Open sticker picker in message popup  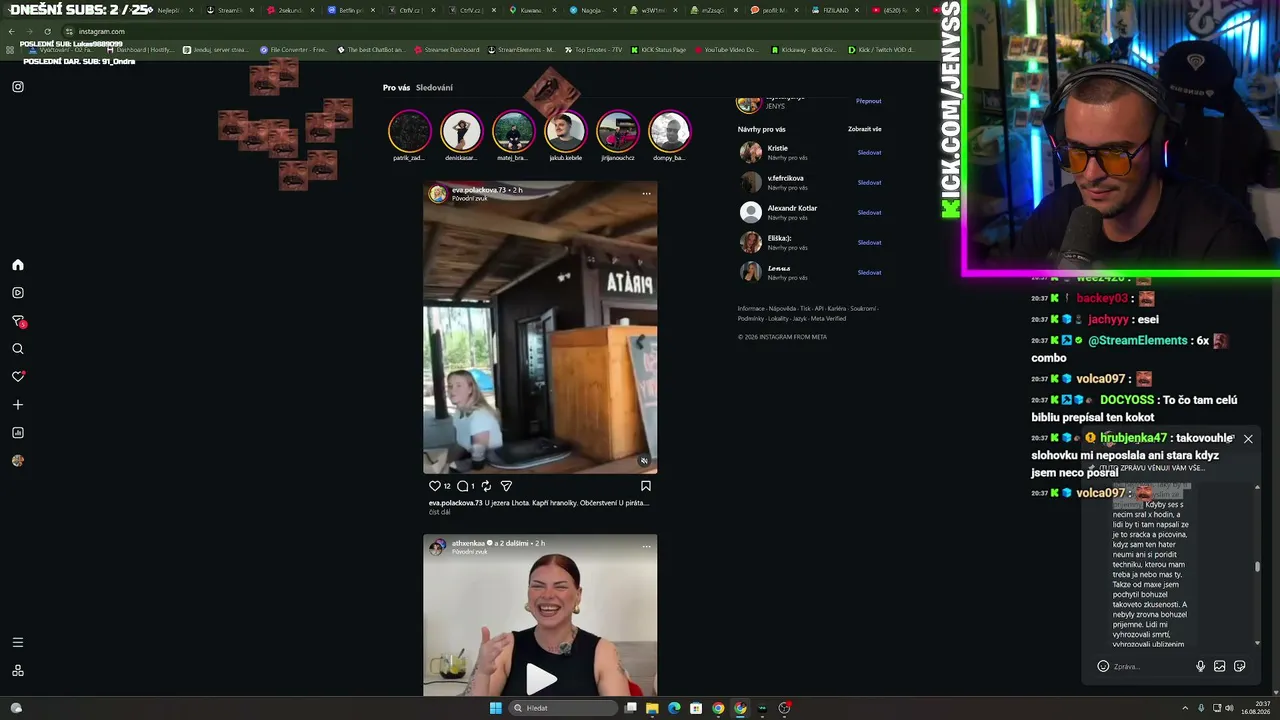1240,667
